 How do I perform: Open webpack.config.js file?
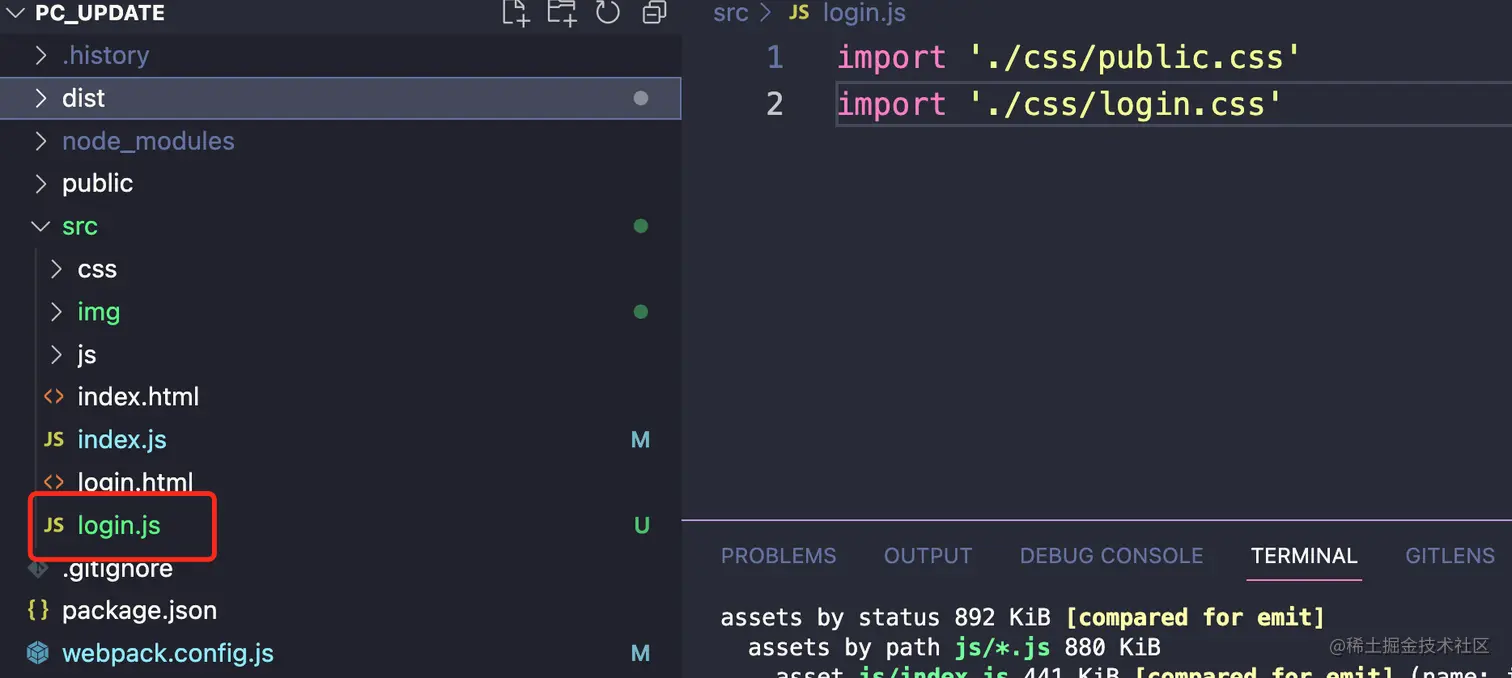pyautogui.click(x=167, y=653)
